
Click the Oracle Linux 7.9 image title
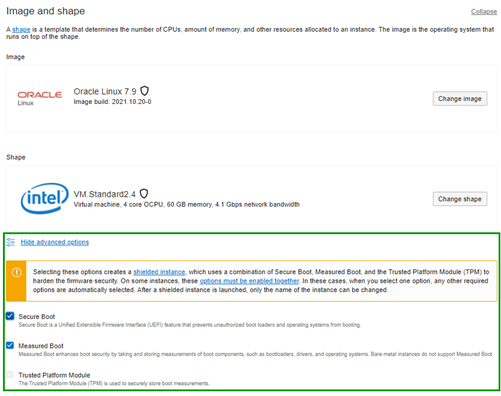pos(105,91)
